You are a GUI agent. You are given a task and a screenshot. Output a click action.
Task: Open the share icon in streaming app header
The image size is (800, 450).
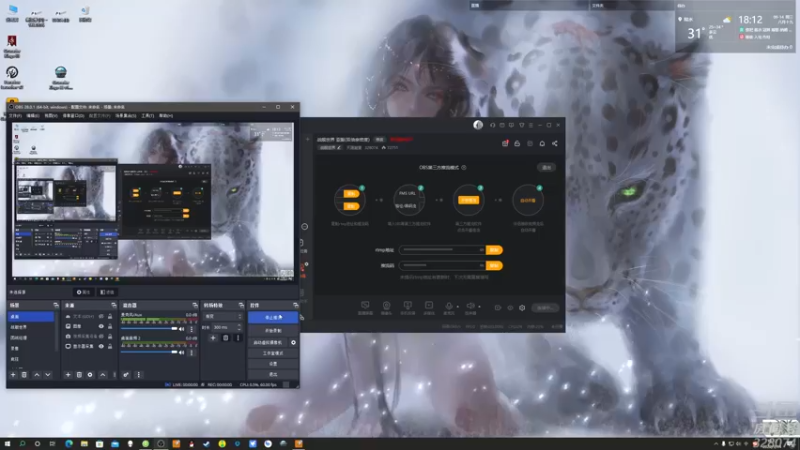coord(555,143)
